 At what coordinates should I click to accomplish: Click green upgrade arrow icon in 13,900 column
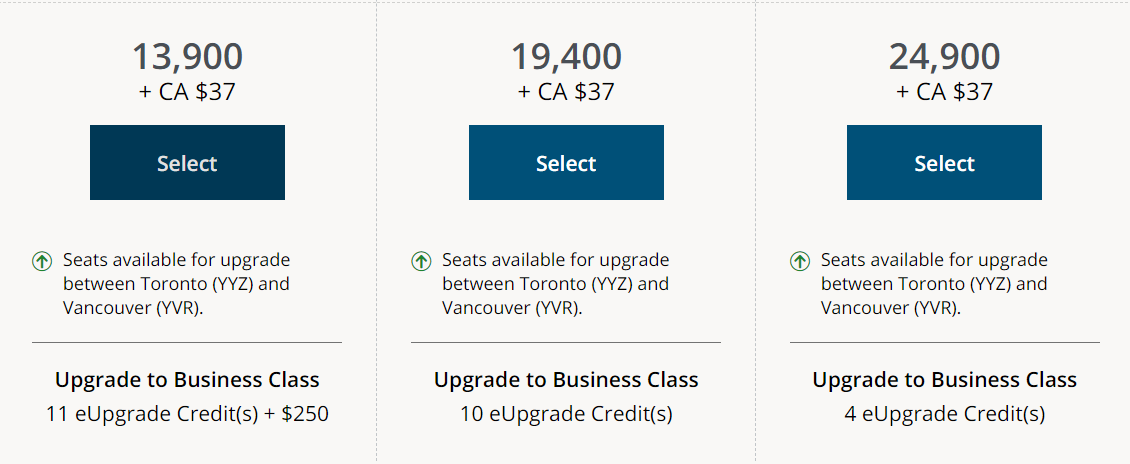pos(42,261)
